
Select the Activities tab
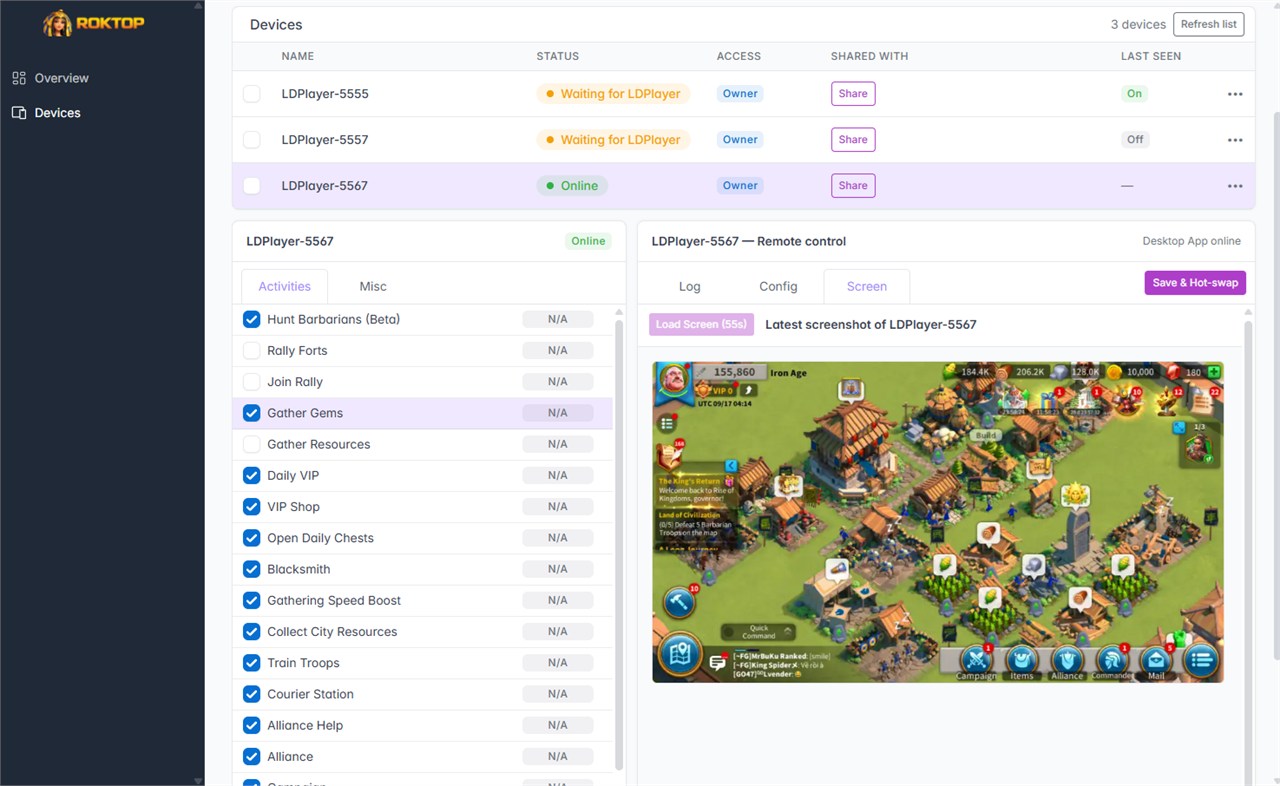click(285, 286)
